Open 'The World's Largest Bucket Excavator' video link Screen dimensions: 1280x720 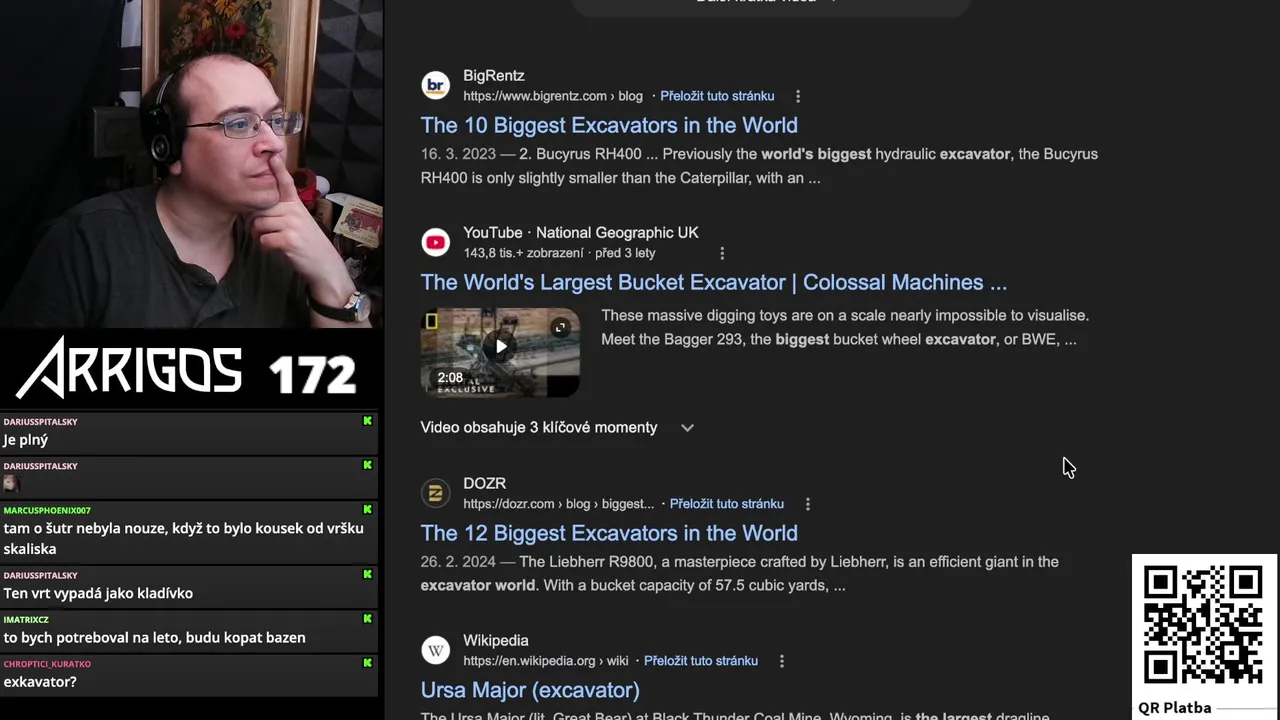pos(714,282)
